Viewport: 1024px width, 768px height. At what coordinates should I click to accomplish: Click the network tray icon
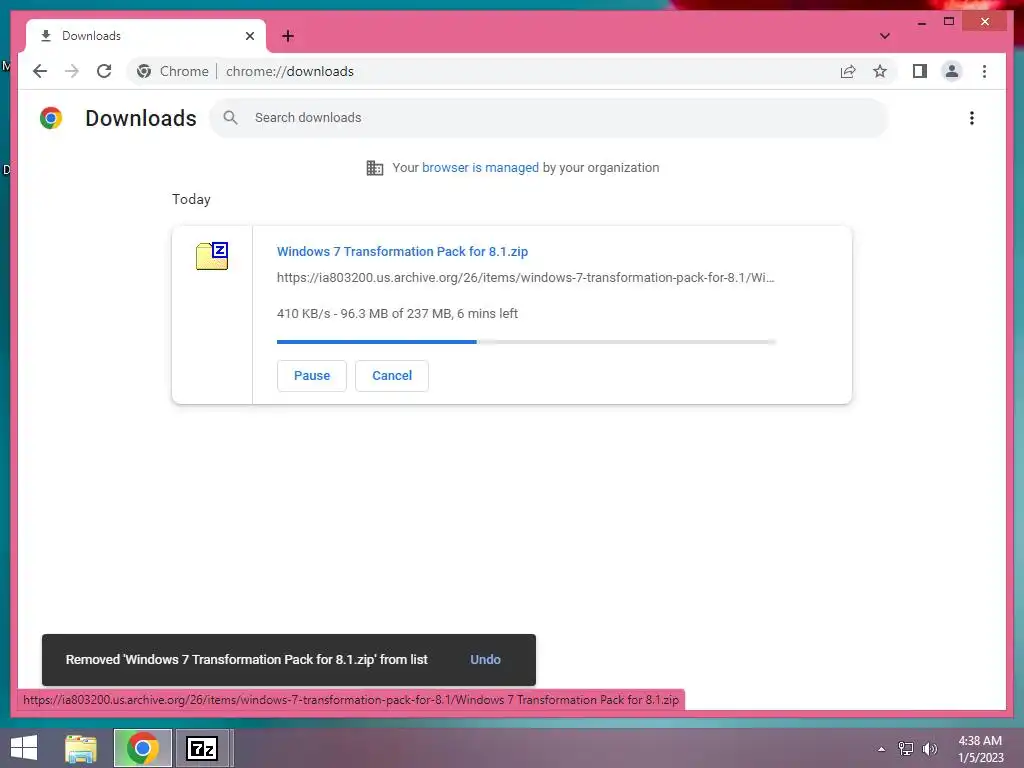tap(905, 749)
